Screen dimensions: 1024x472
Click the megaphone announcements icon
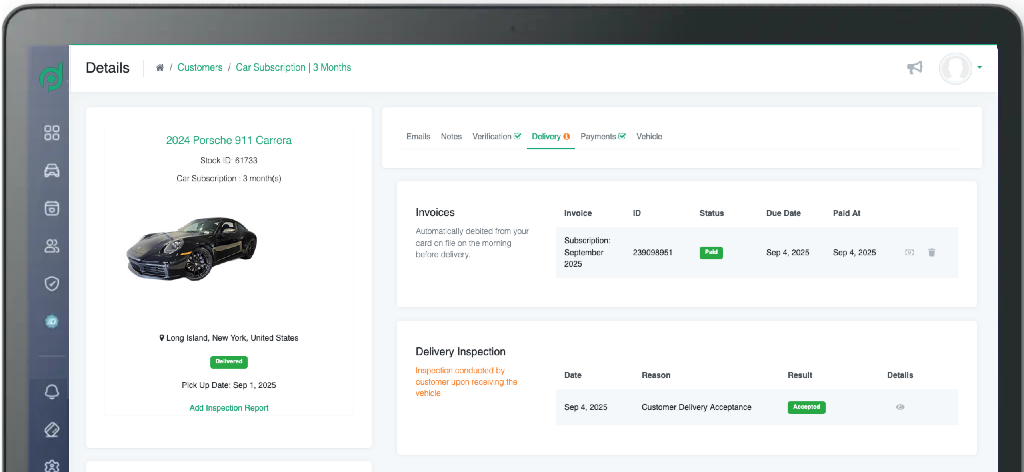[x=914, y=68]
